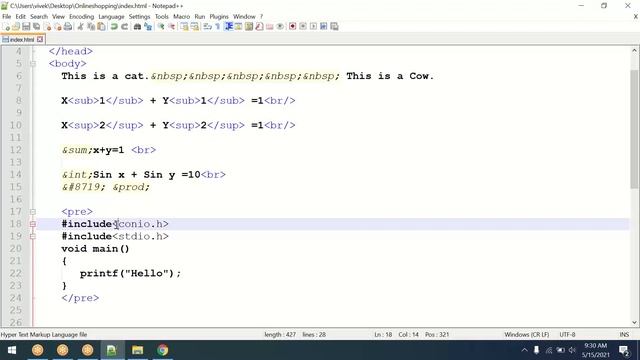Click the Close All toolbar icon
This screenshot has width=640, height=360.
click(58, 27)
